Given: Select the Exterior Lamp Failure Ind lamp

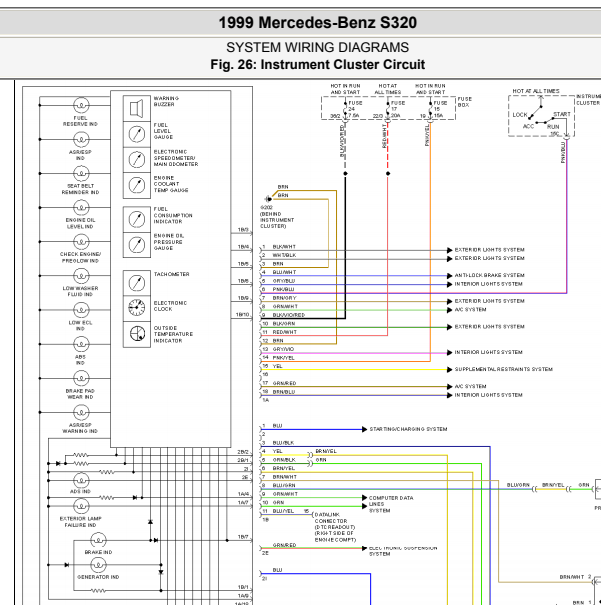Looking at the screenshot, I should coord(81,506).
